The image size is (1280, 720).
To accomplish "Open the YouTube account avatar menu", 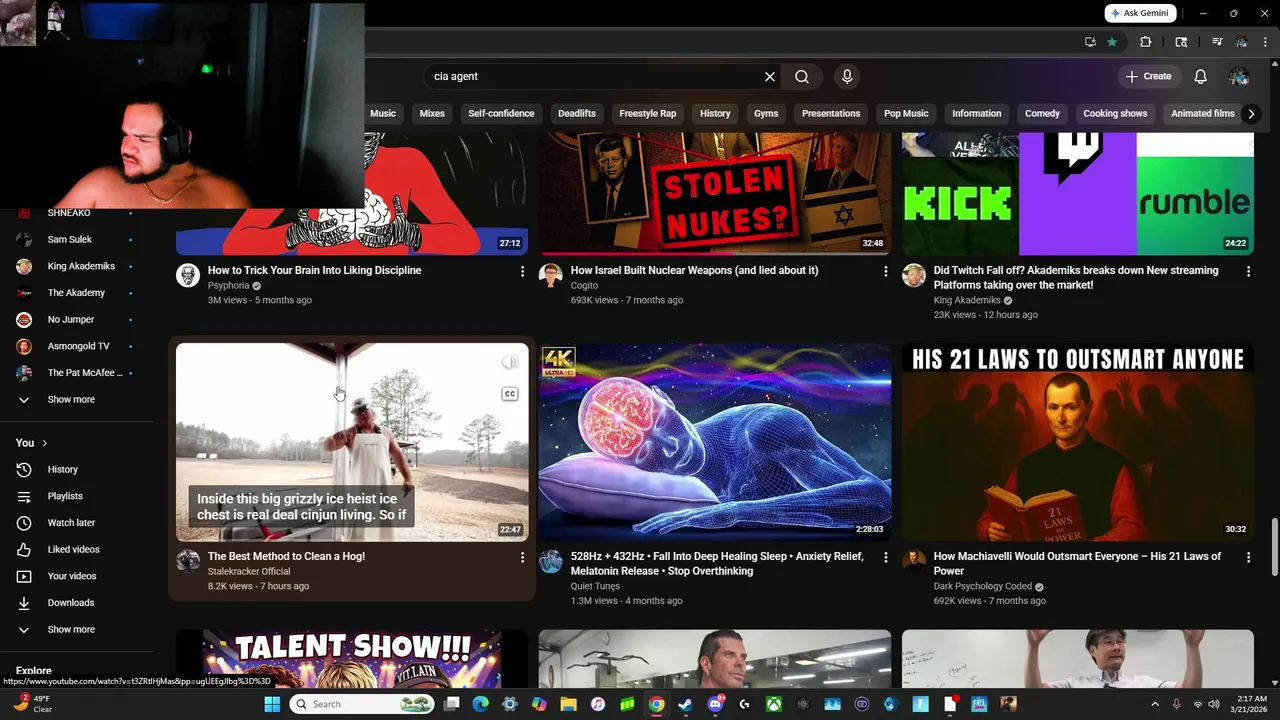I will coord(1239,77).
